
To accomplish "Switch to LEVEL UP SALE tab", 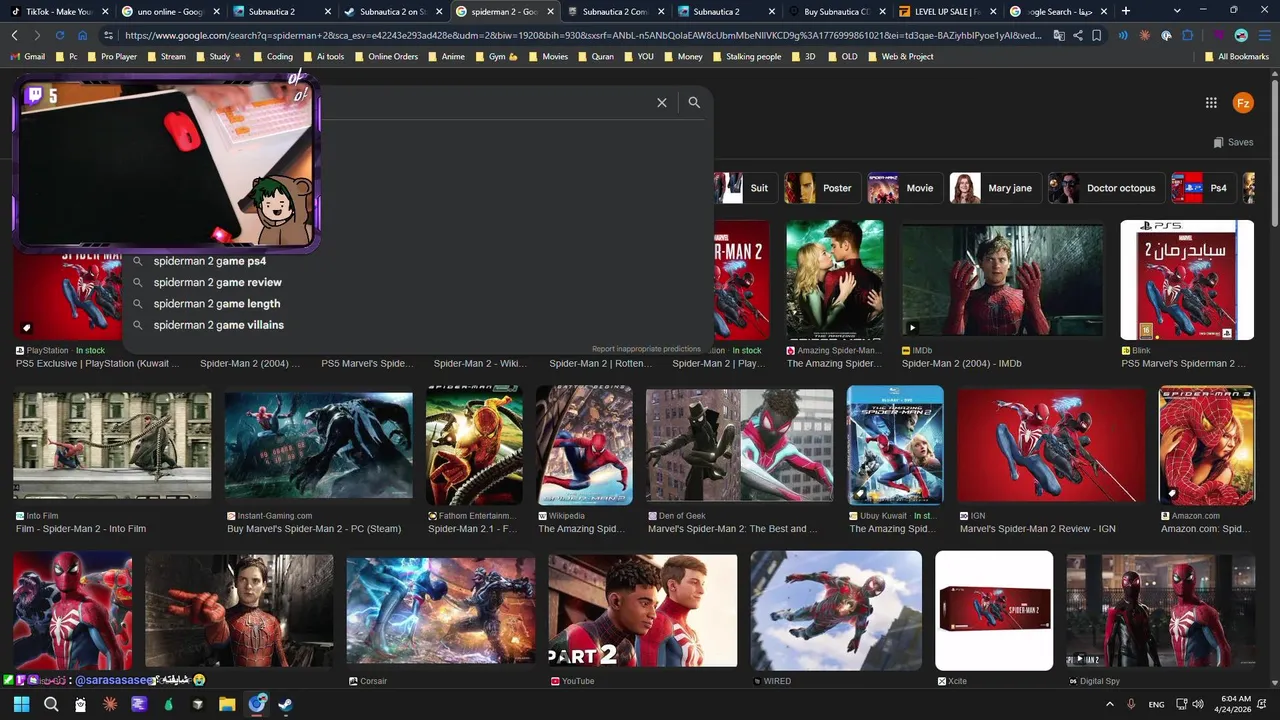I will 946,11.
